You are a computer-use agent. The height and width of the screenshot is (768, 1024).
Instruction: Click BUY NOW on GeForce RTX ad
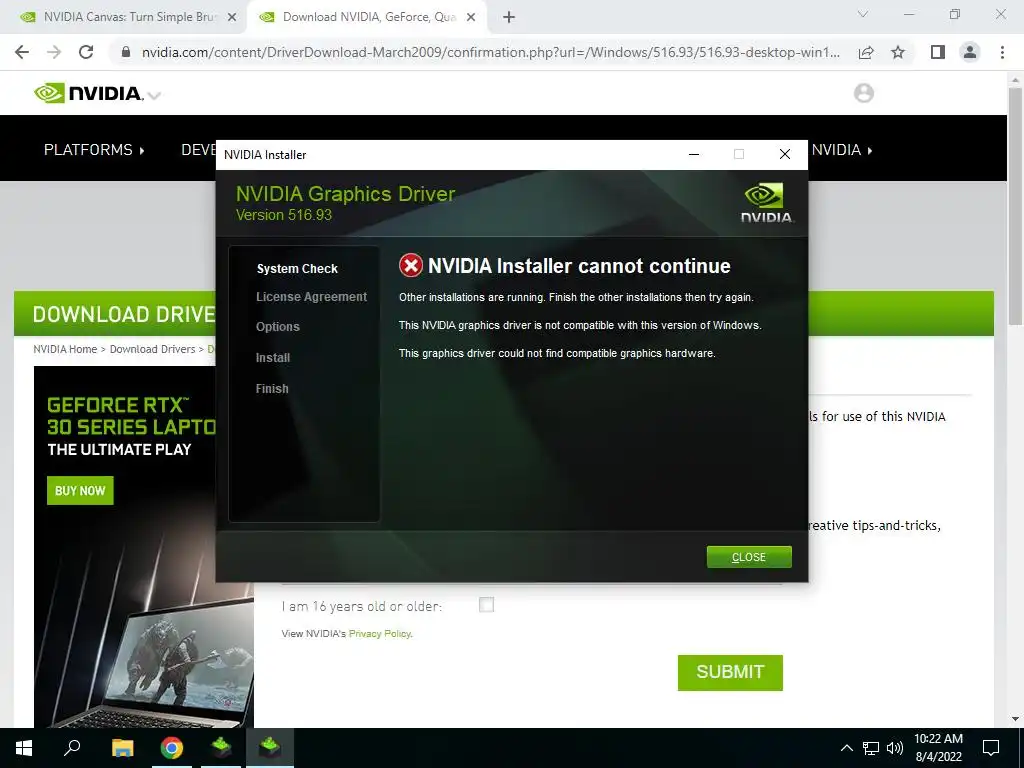point(80,490)
